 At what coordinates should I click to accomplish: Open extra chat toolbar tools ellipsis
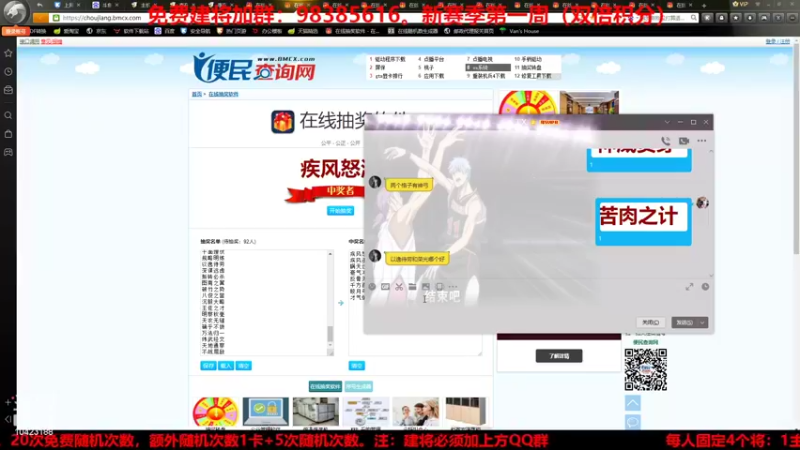click(453, 287)
